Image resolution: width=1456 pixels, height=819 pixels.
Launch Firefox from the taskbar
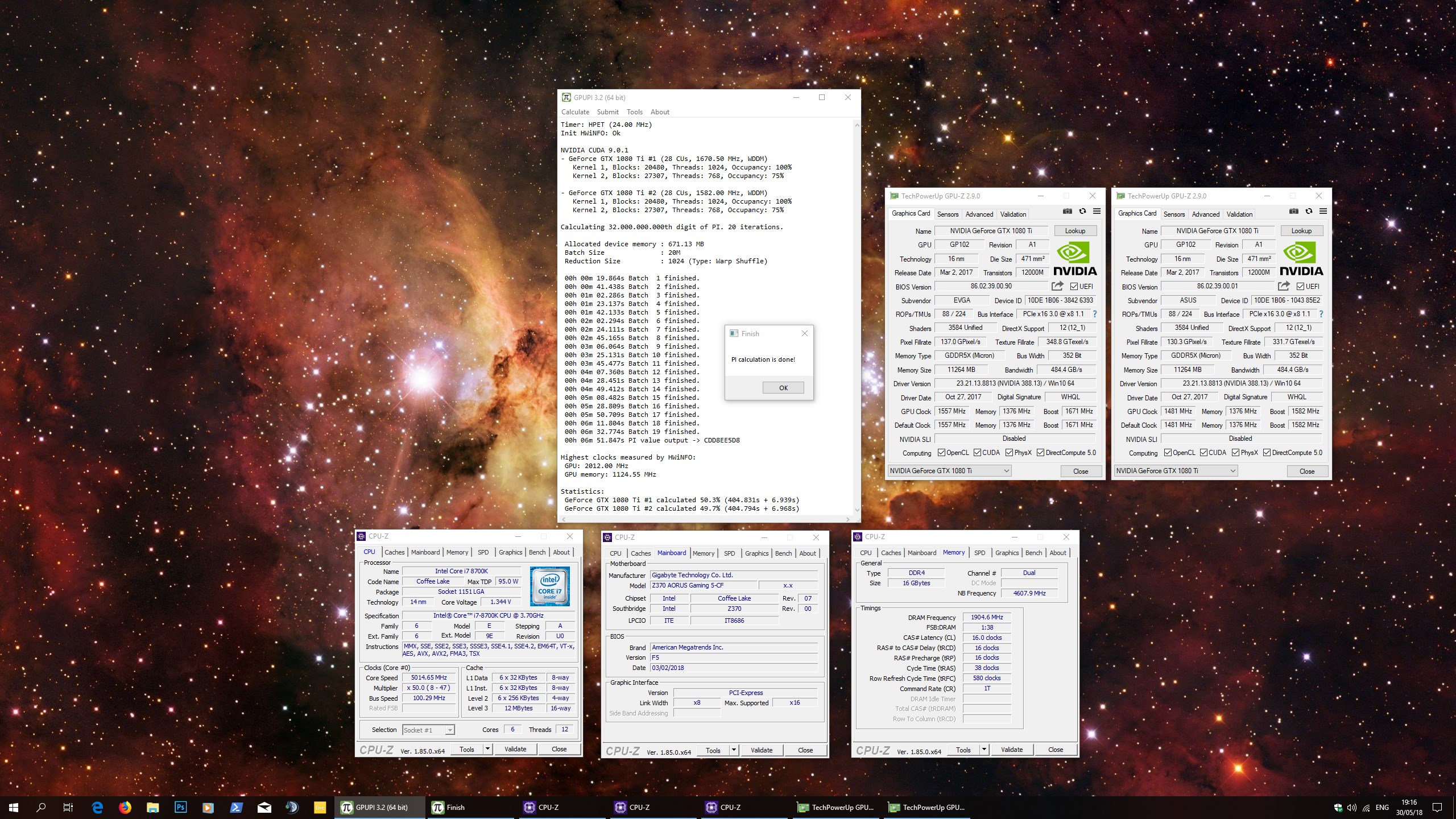point(125,807)
